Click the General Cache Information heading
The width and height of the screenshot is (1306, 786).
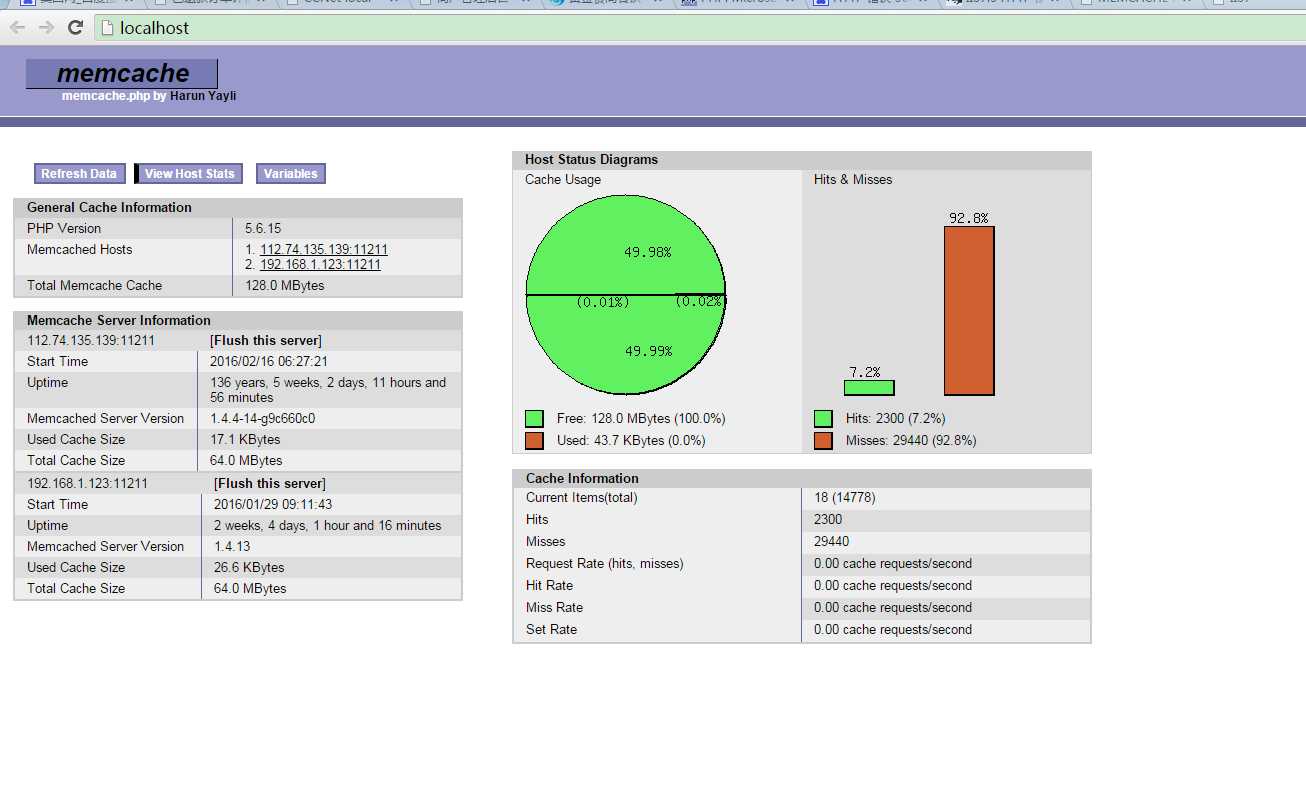109,207
